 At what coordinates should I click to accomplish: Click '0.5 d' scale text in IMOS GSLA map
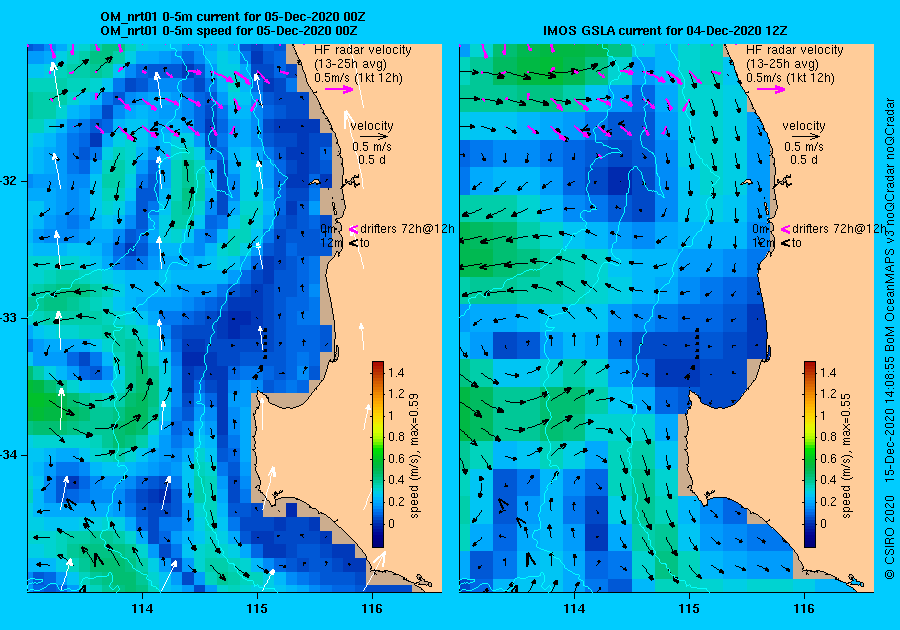pyautogui.click(x=804, y=160)
